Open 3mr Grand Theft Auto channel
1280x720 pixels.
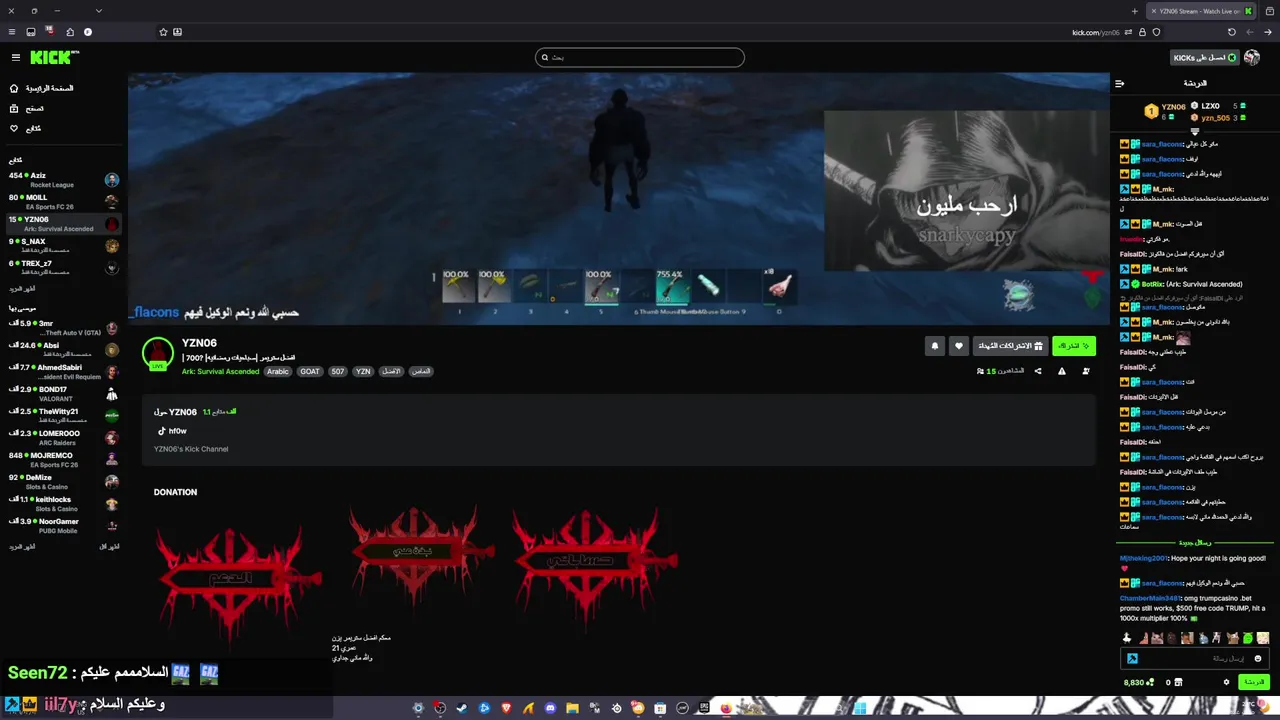(x=64, y=328)
